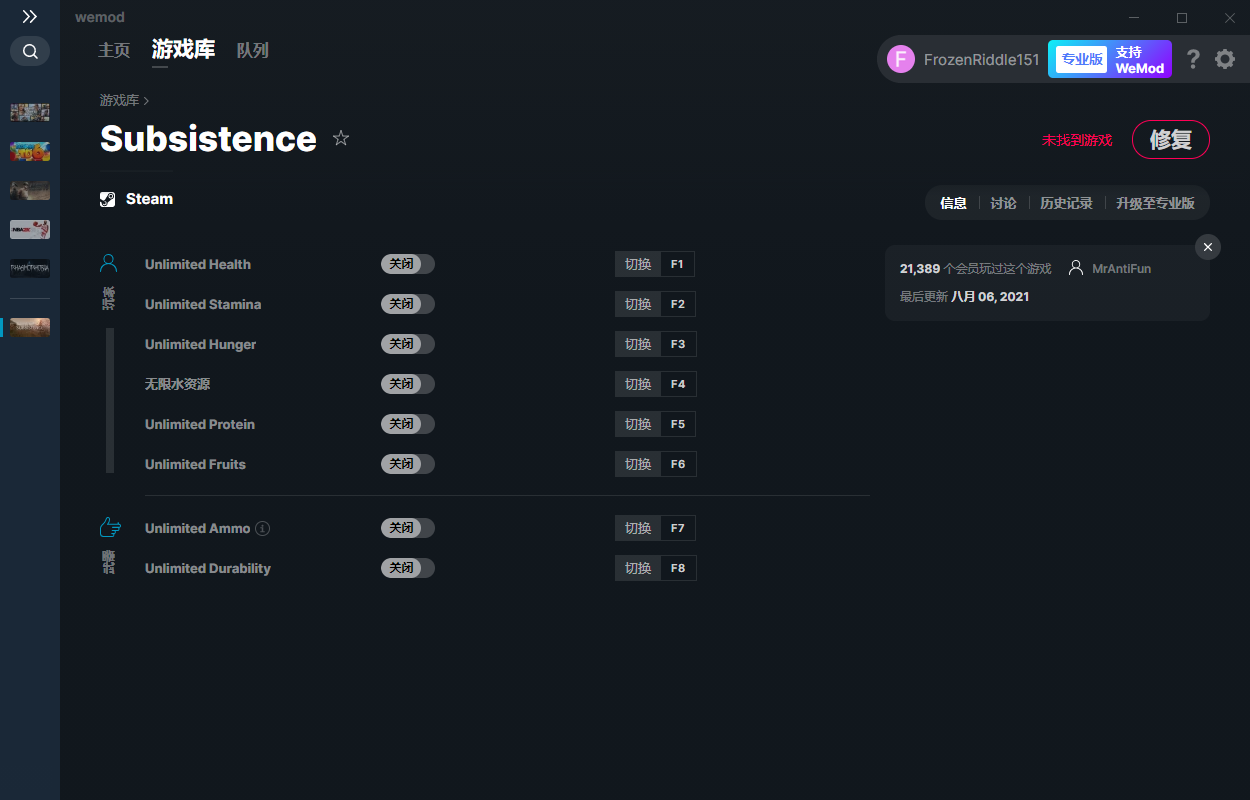Favorite Subsistence with the star icon
The image size is (1250, 800).
coord(341,138)
